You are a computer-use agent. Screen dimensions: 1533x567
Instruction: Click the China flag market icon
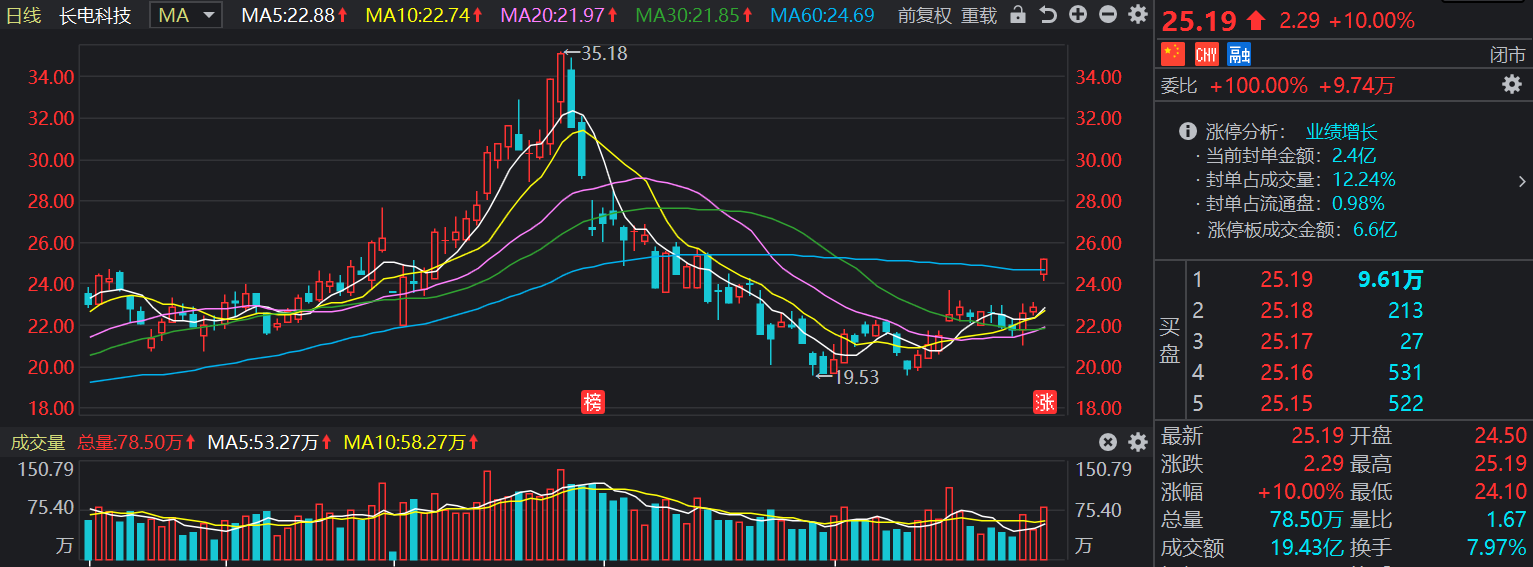1172,54
